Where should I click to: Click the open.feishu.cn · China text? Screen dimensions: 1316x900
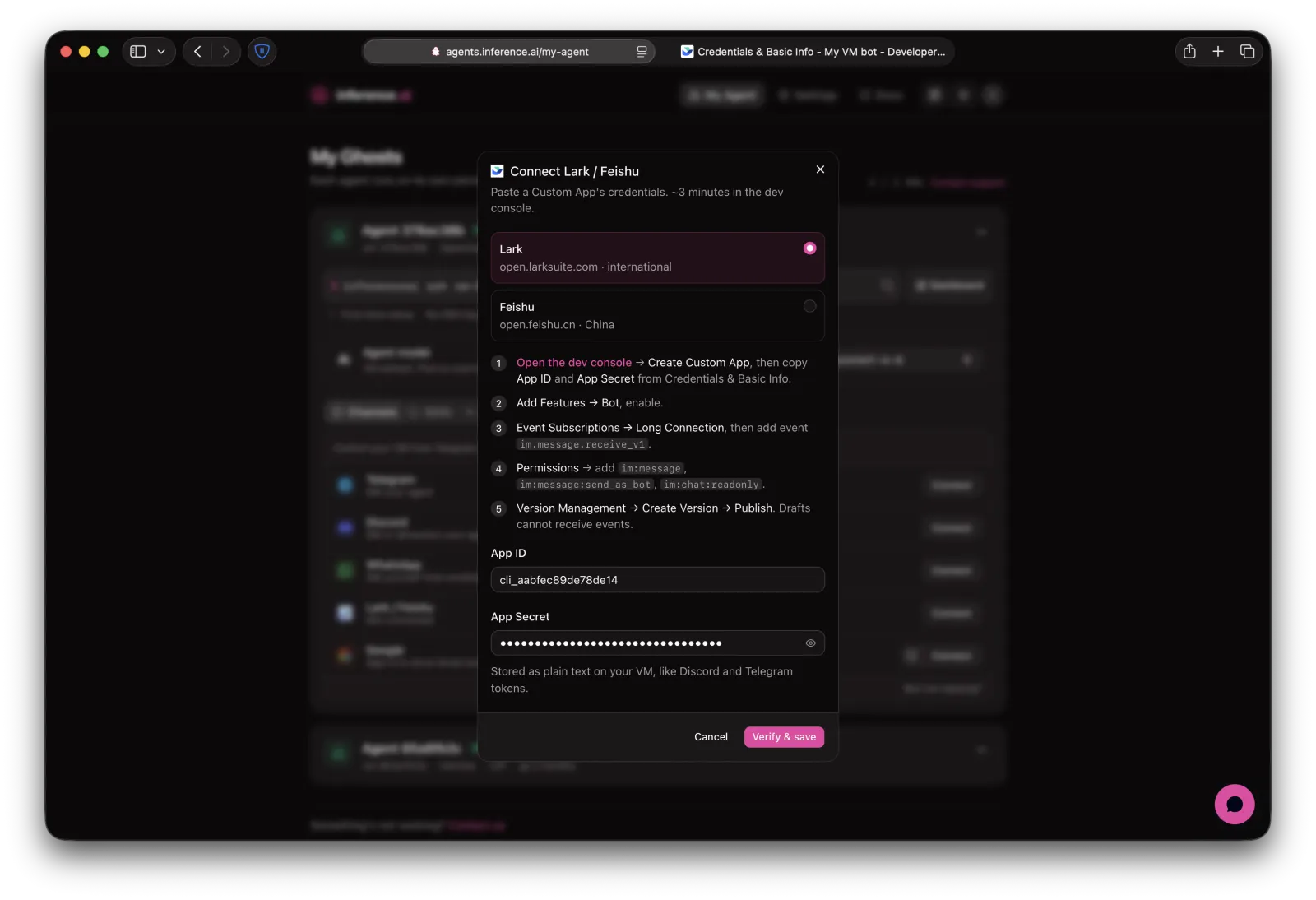pyautogui.click(x=557, y=325)
